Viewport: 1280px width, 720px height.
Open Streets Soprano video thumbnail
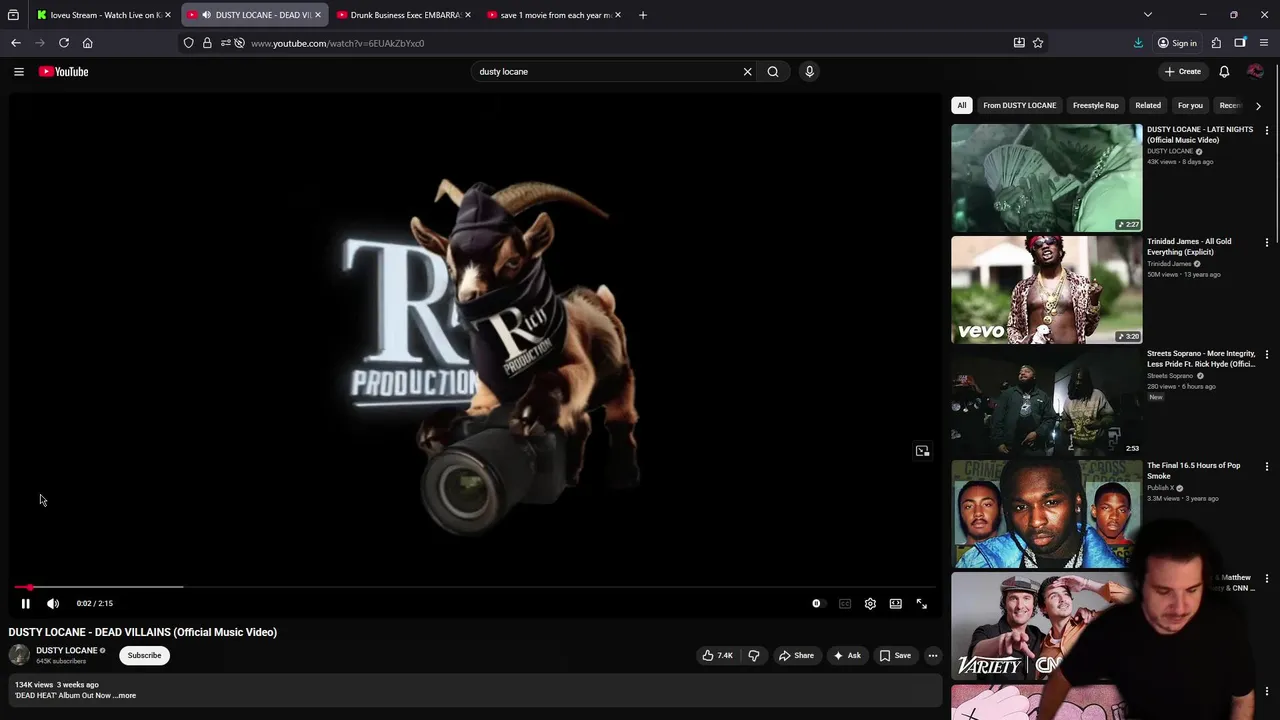1046,402
